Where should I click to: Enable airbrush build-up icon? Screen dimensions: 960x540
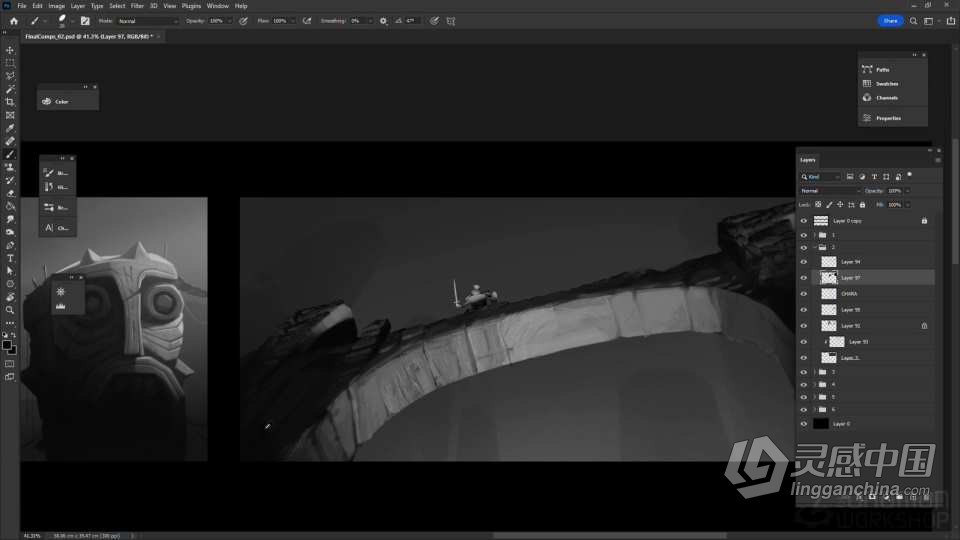307,21
